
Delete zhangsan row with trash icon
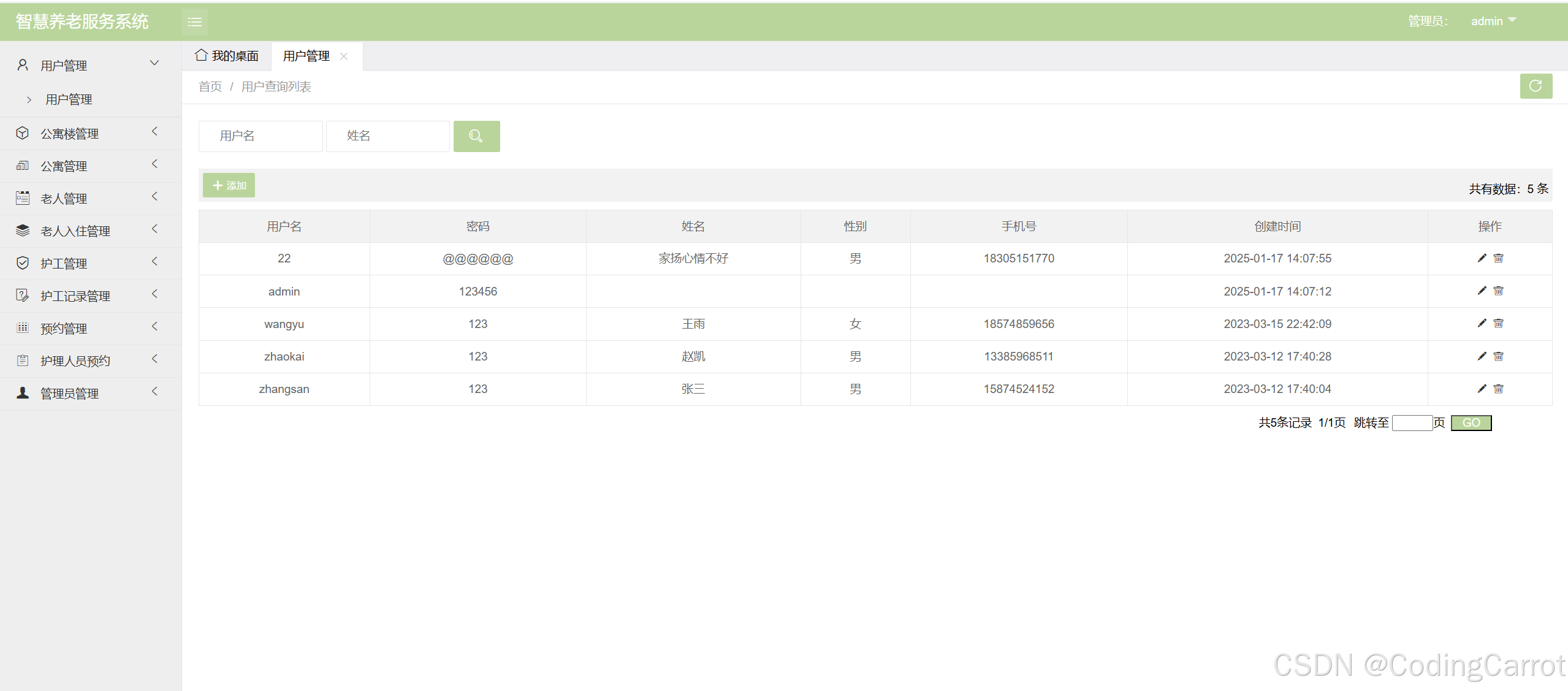coord(1498,389)
